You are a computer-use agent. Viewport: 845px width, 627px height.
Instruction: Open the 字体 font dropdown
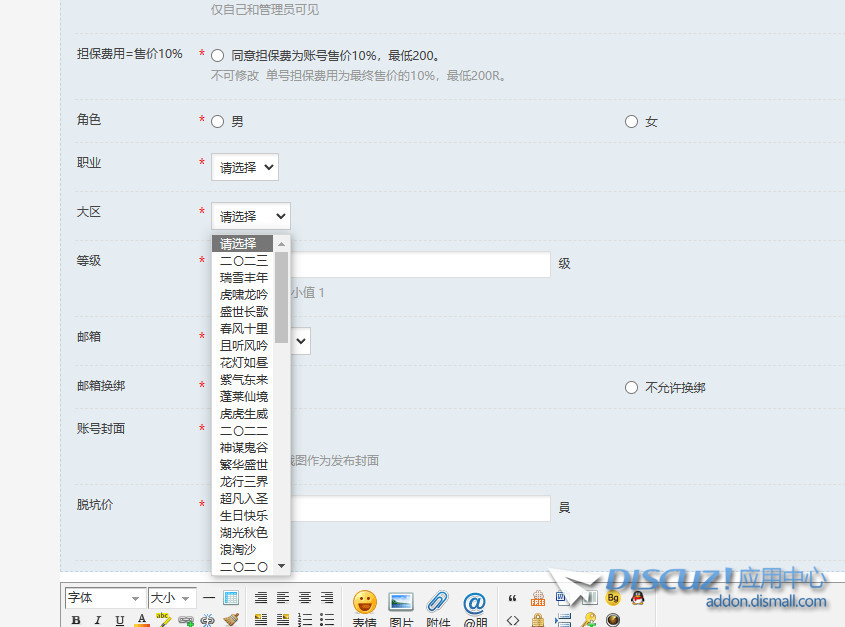click(104, 597)
